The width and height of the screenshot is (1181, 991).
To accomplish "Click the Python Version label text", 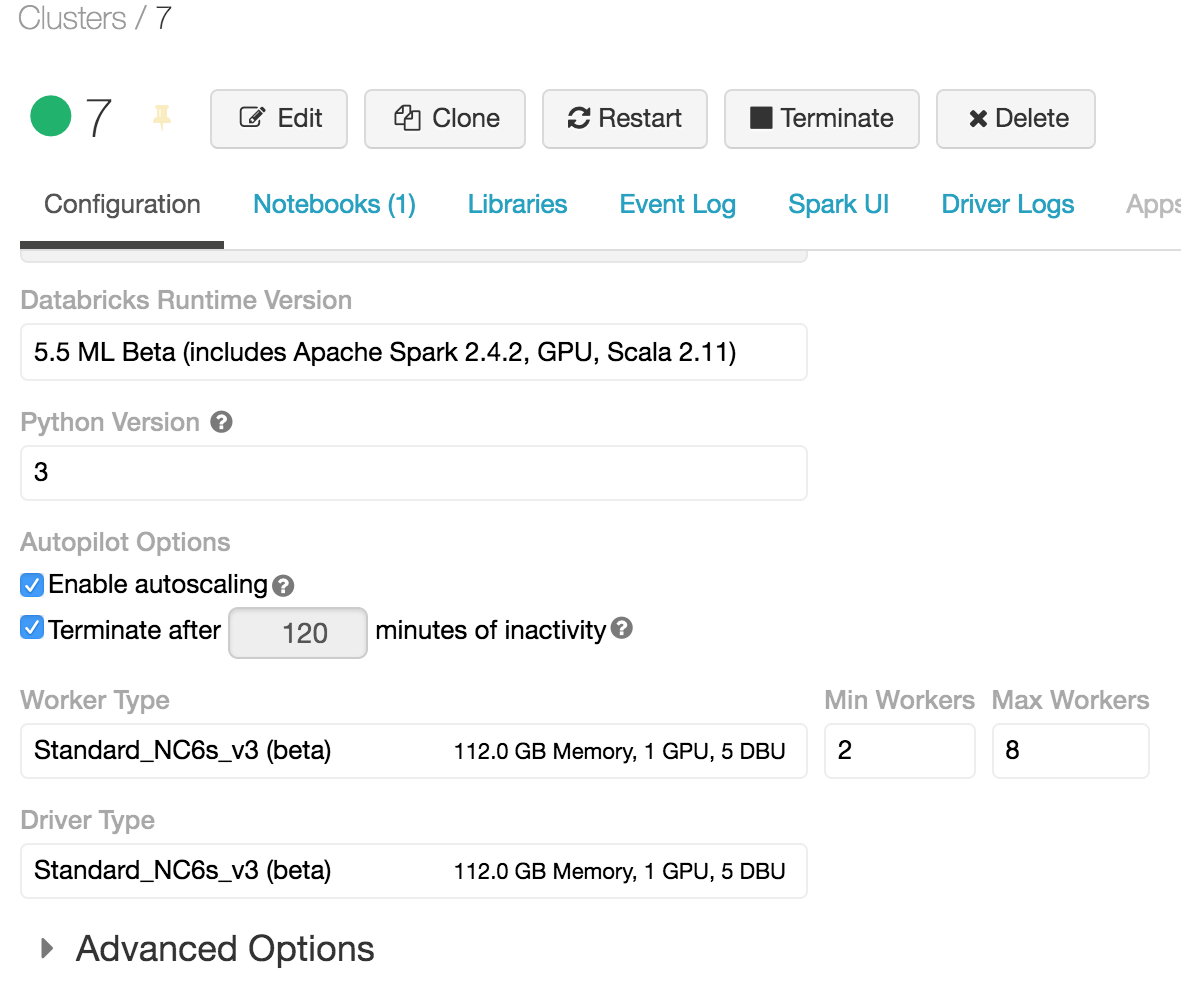I will coord(110,422).
